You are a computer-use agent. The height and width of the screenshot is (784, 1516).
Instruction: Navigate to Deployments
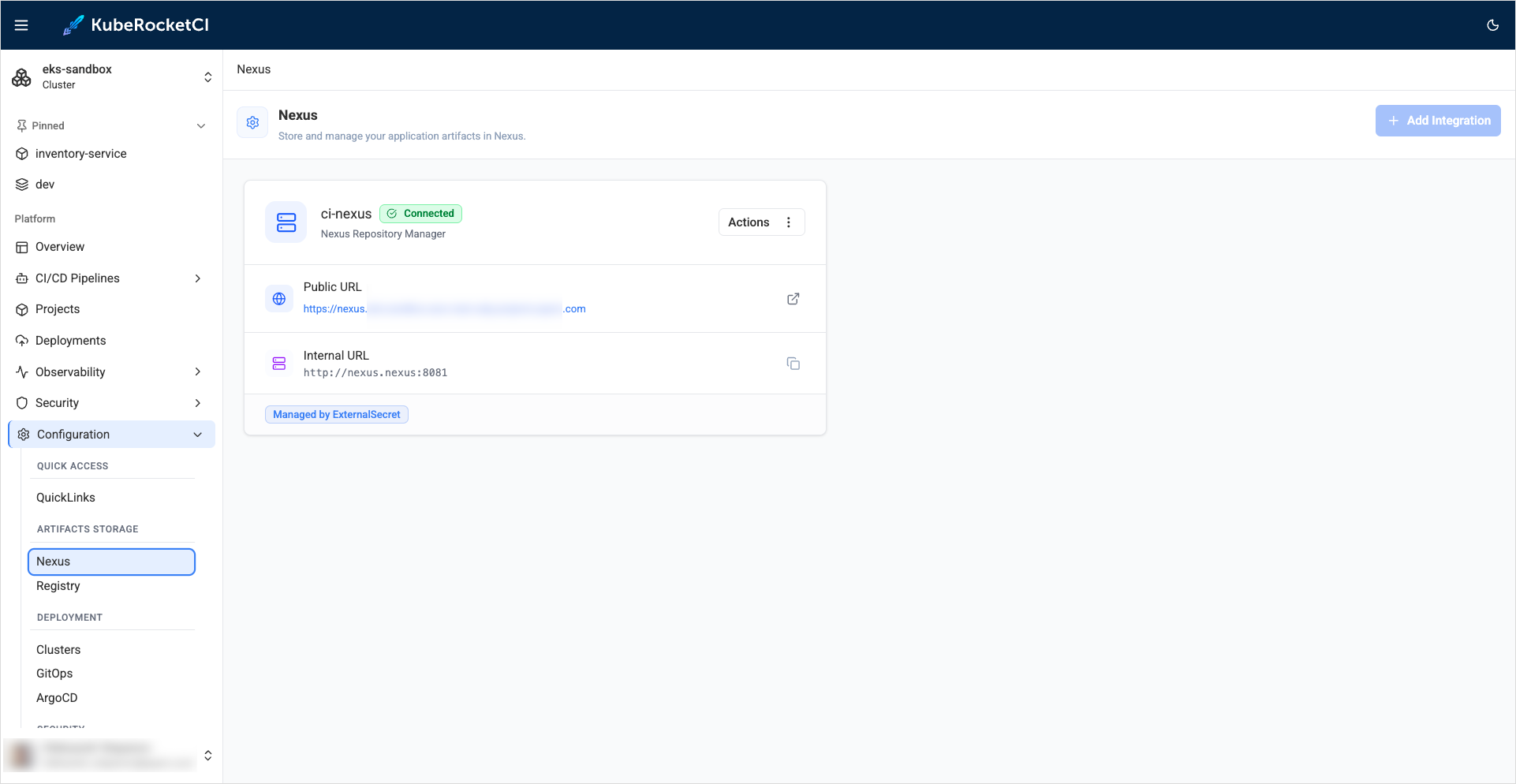coord(70,341)
